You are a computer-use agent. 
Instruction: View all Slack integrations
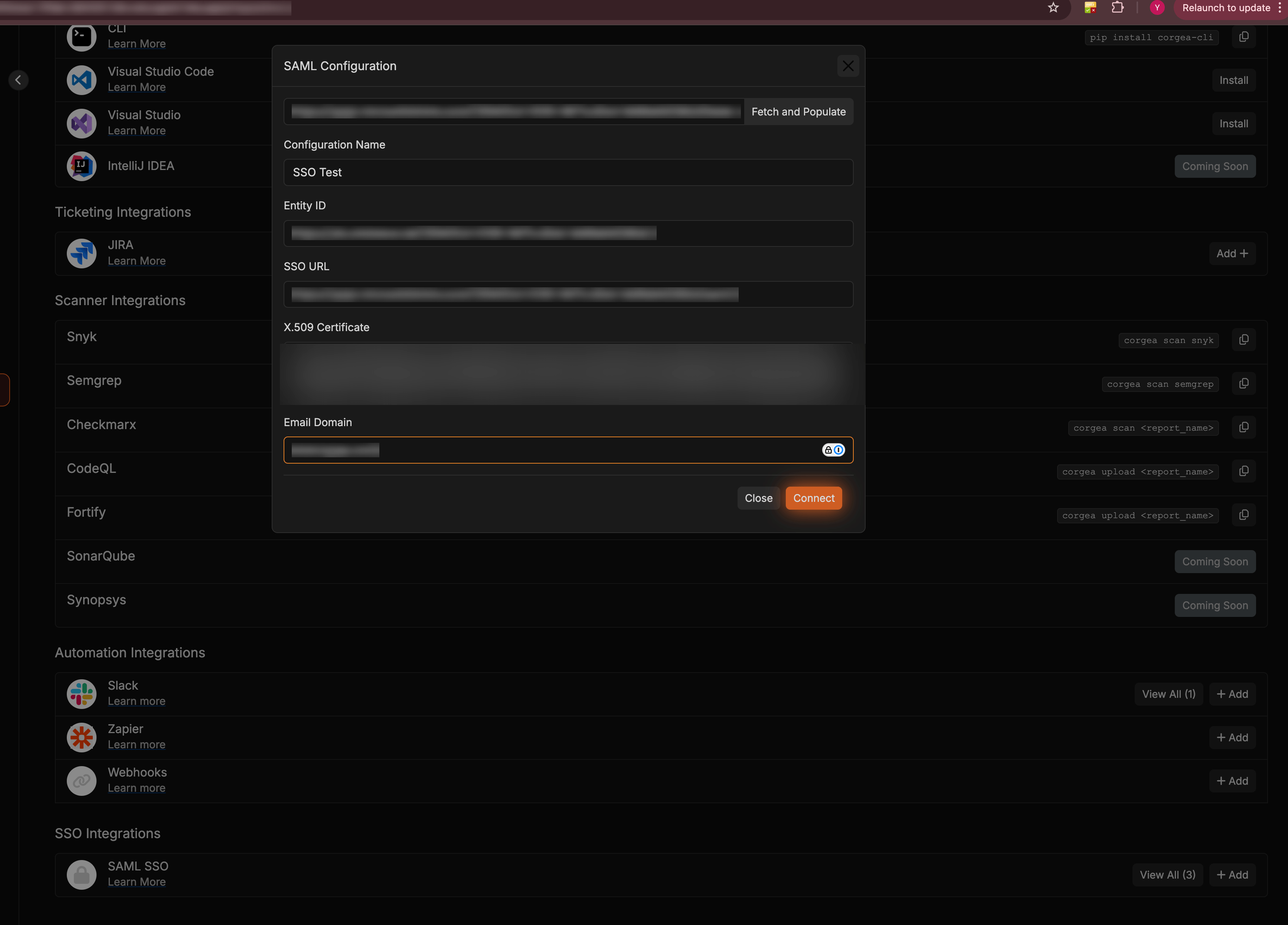point(1169,694)
